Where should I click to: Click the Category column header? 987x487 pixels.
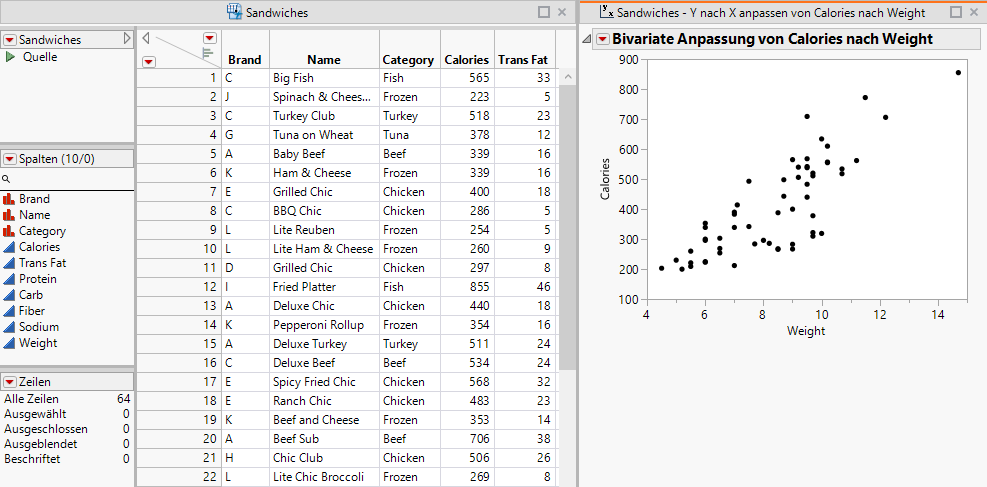coord(409,60)
